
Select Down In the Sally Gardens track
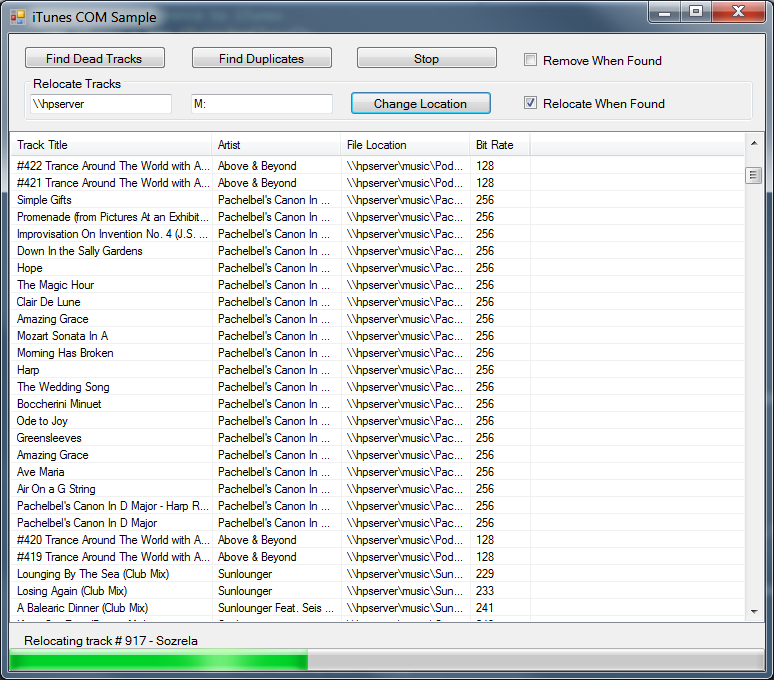pos(377,251)
